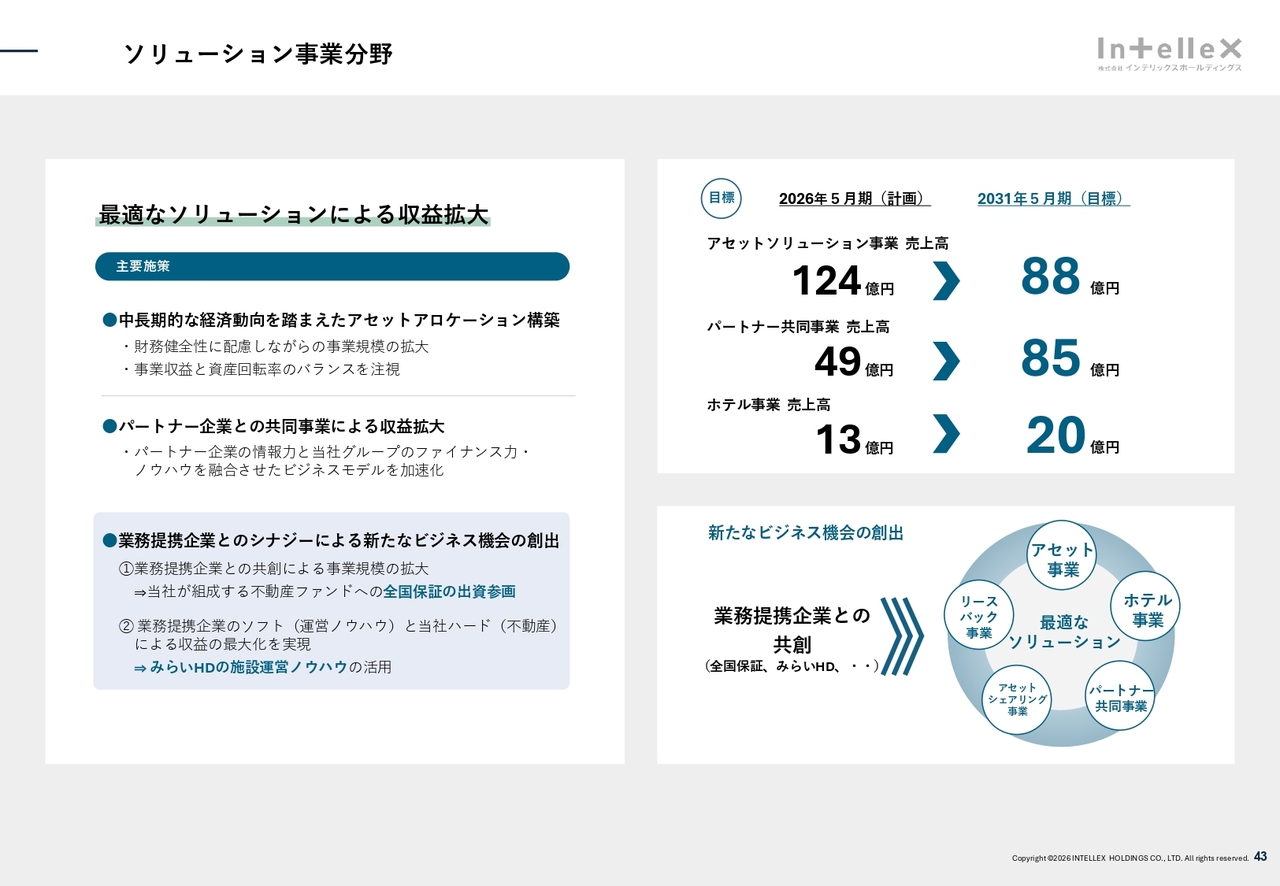Click the 2026年5月期（計画） heading
The image size is (1280, 886).
click(854, 199)
